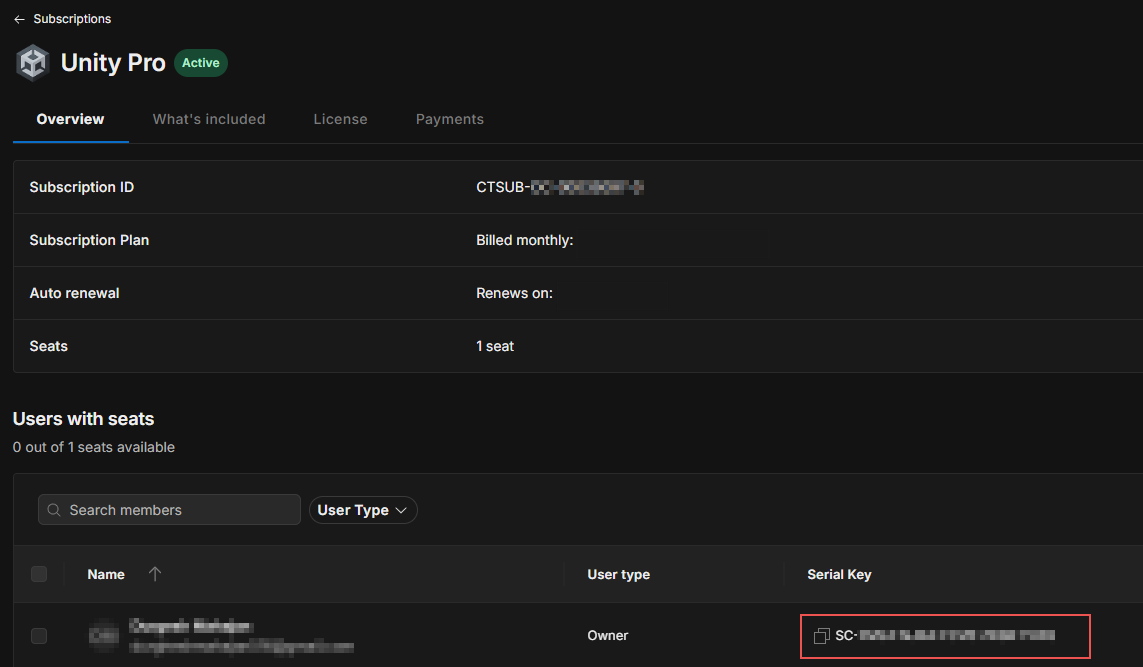Check the checkbox on the Owner's row
This screenshot has width=1143, height=667.
pos(39,635)
